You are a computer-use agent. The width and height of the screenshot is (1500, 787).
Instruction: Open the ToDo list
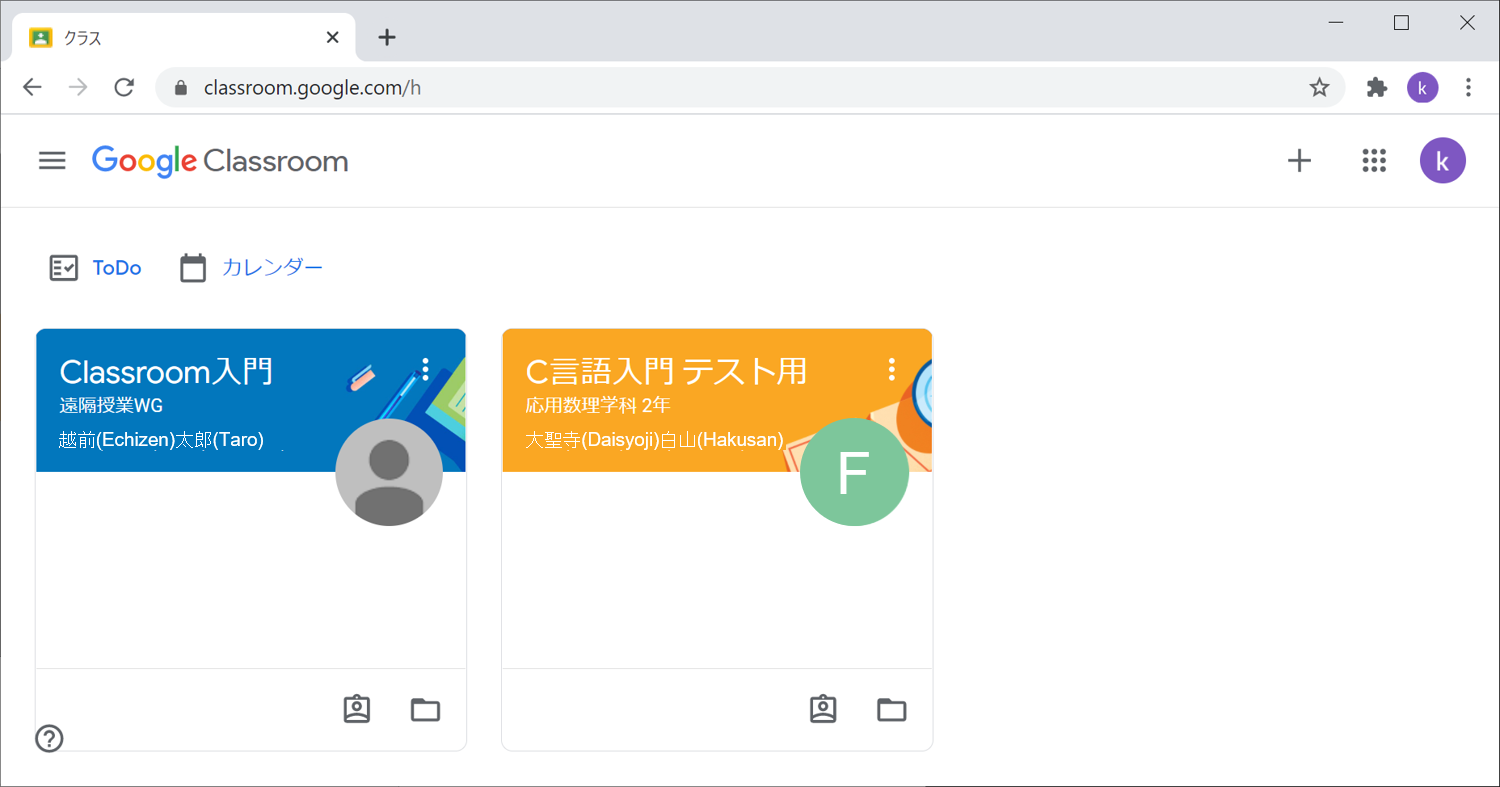click(117, 268)
